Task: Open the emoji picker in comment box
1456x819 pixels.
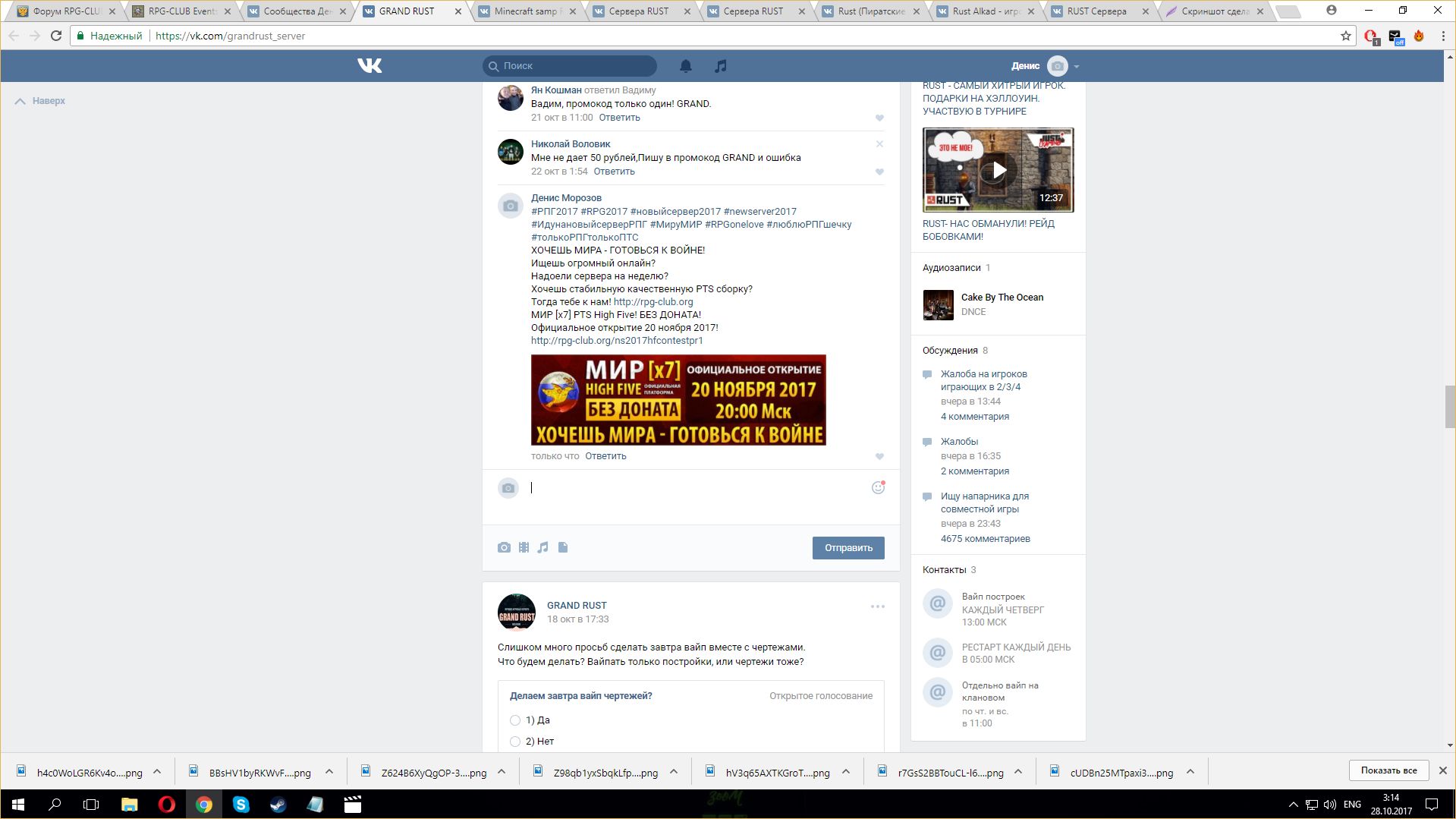Action: [878, 487]
